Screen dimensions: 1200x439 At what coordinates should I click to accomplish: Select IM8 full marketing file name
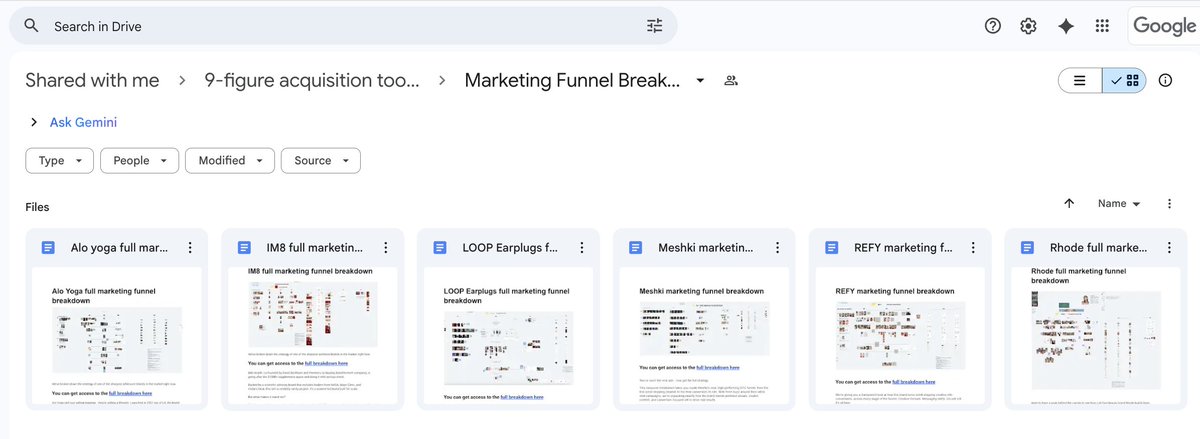point(315,248)
